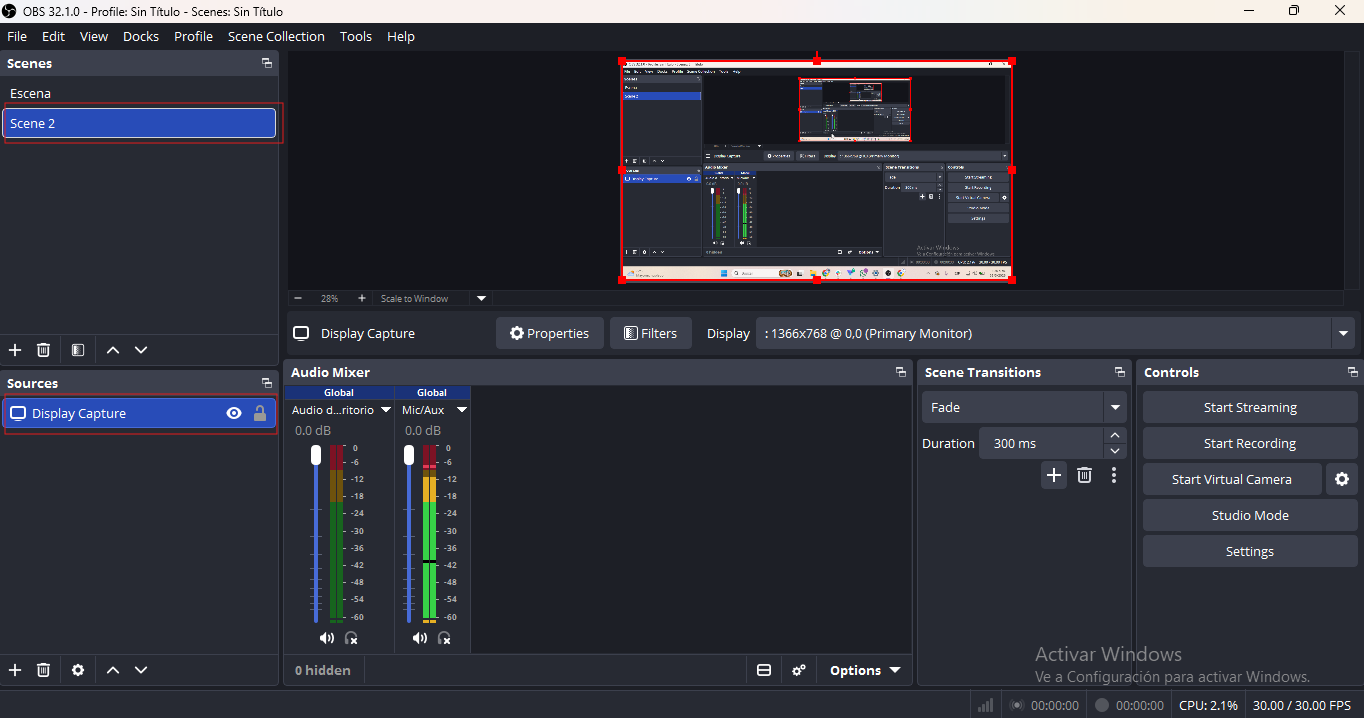Move scene up with arrow icon
This screenshot has width=1364, height=718.
[113, 350]
